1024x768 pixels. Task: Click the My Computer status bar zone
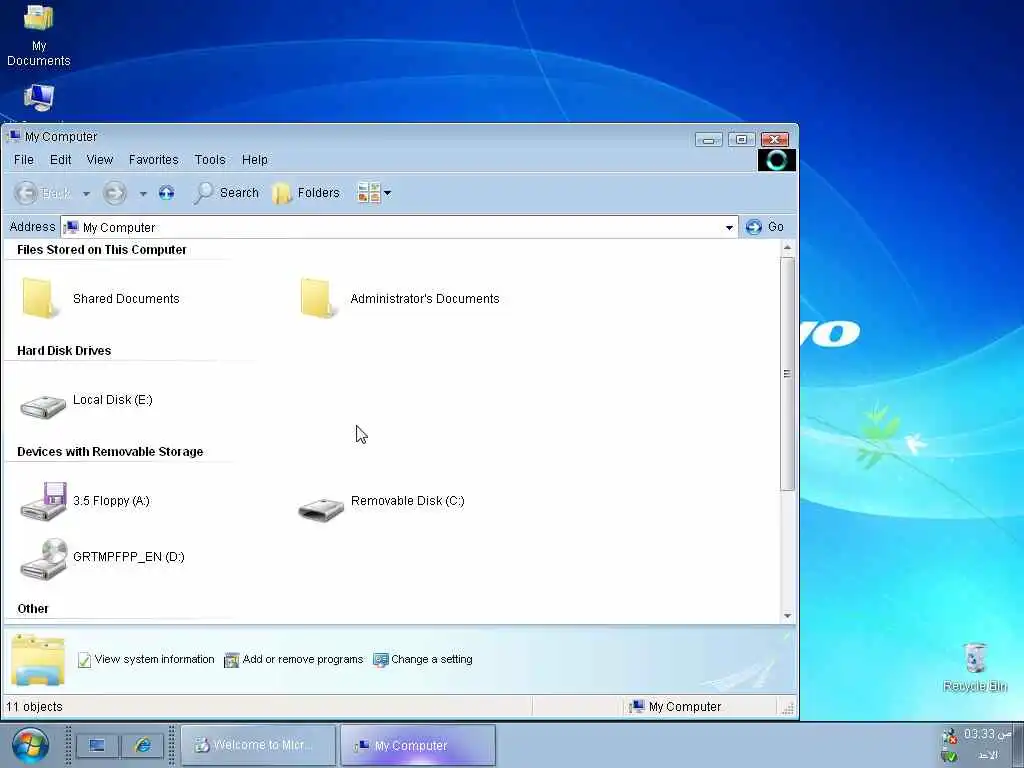click(x=675, y=707)
